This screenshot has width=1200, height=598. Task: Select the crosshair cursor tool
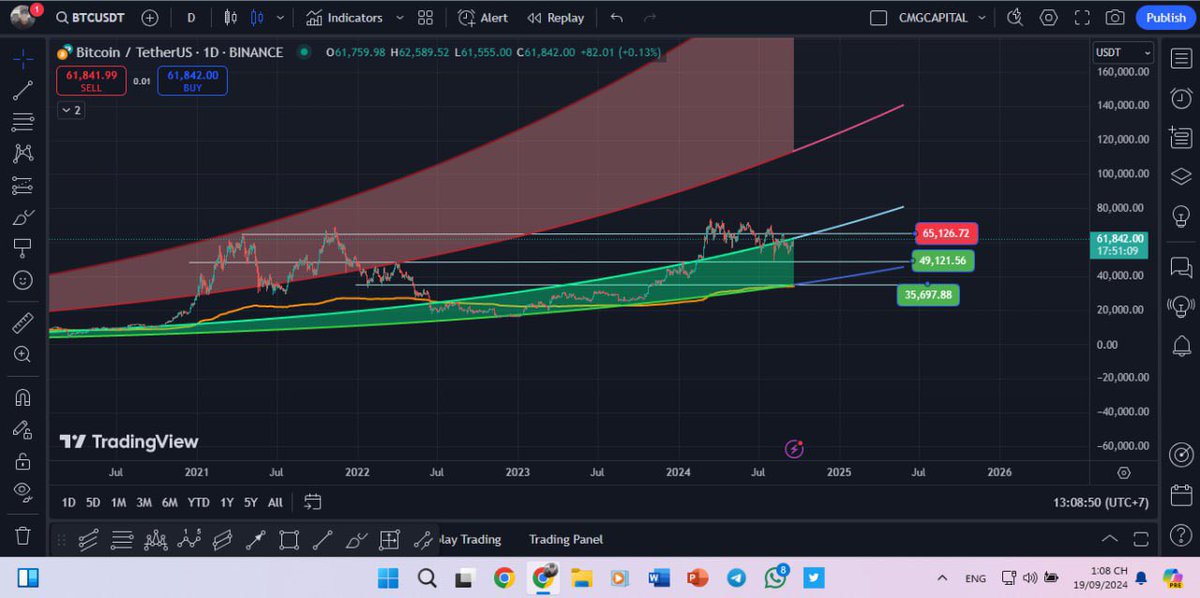23,58
